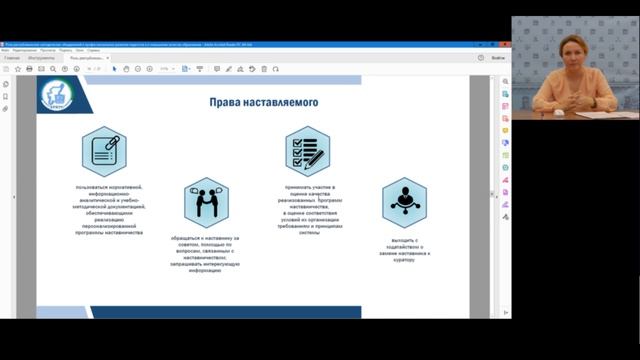This screenshot has height=360, width=640.
Task: Open bookmarks panel in left sidebar
Action: pyautogui.click(x=6, y=96)
